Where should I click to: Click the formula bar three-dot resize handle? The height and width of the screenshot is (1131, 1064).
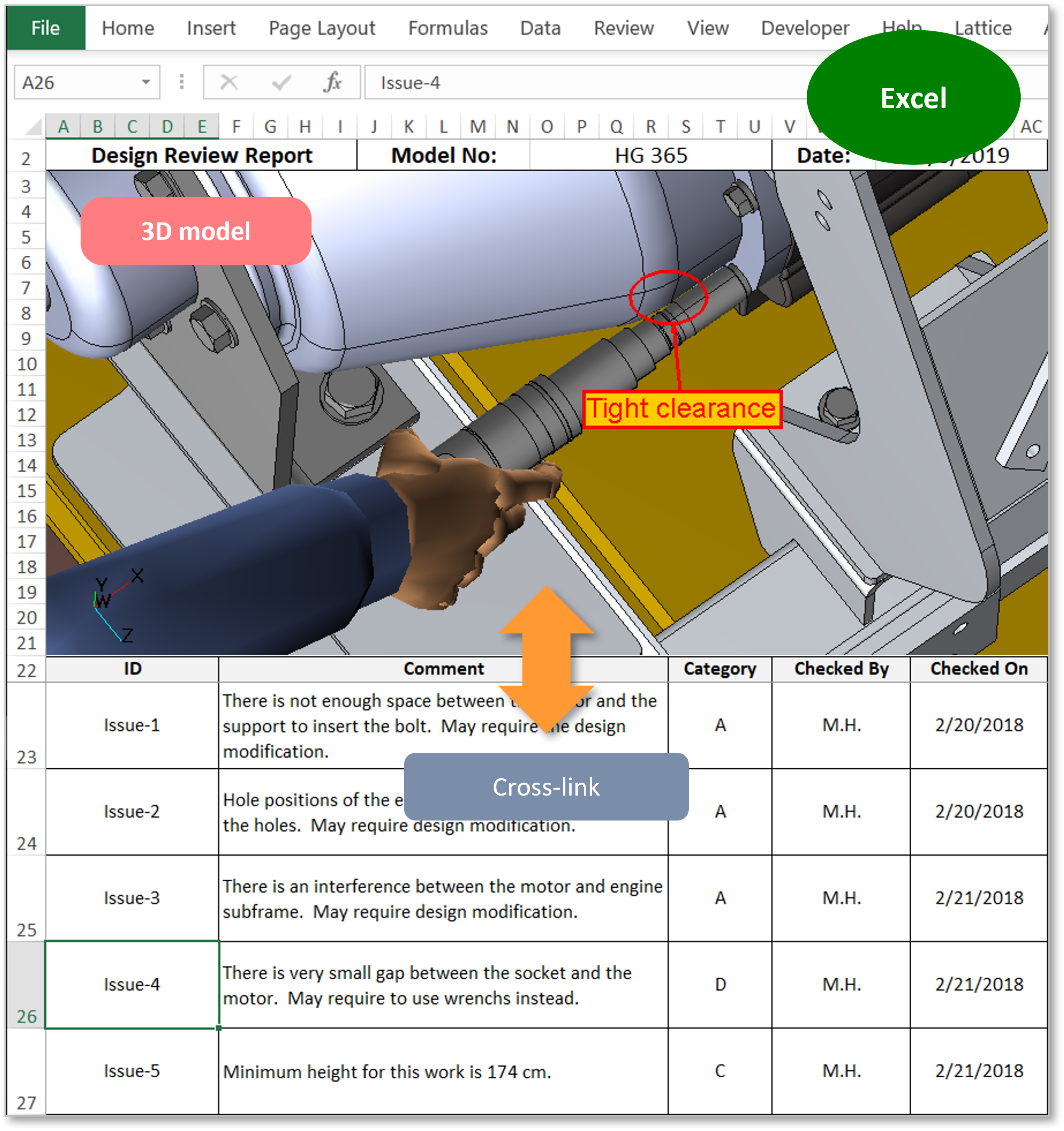click(182, 82)
